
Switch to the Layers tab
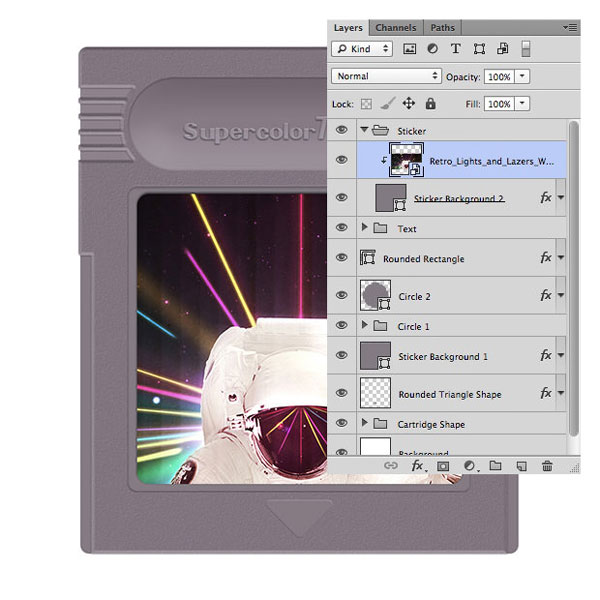coord(348,28)
